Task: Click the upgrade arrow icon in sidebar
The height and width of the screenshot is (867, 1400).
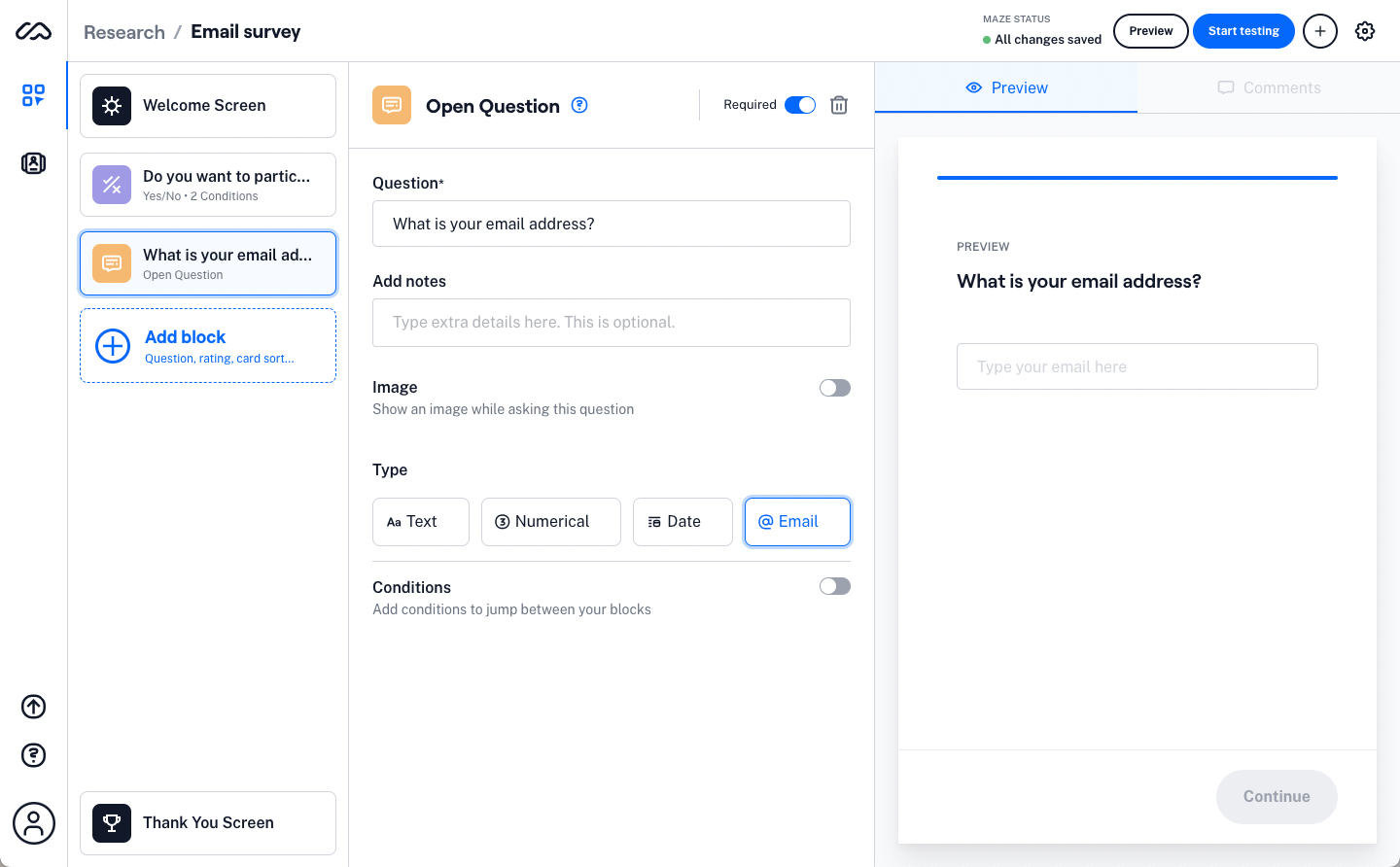Action: coord(33,707)
